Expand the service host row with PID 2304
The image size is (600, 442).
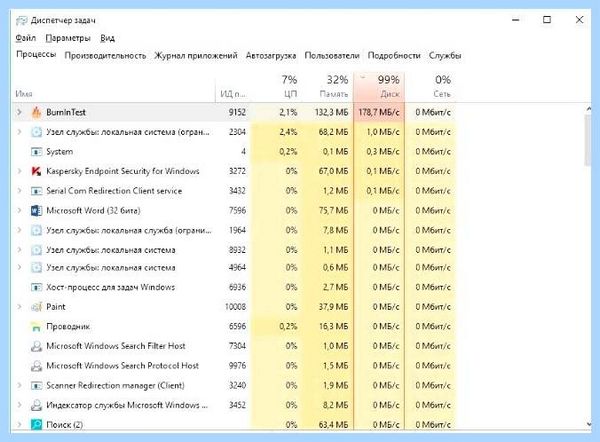pos(19,132)
